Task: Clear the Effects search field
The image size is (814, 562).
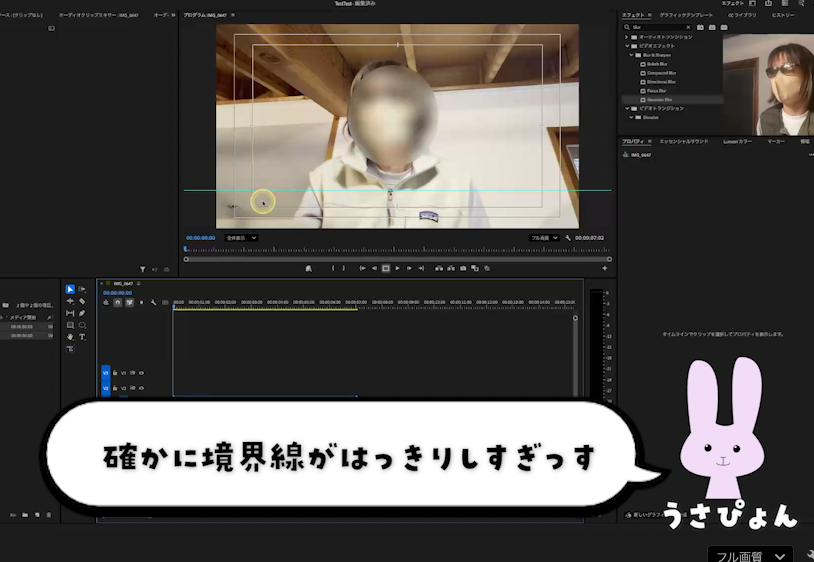Action: click(689, 27)
